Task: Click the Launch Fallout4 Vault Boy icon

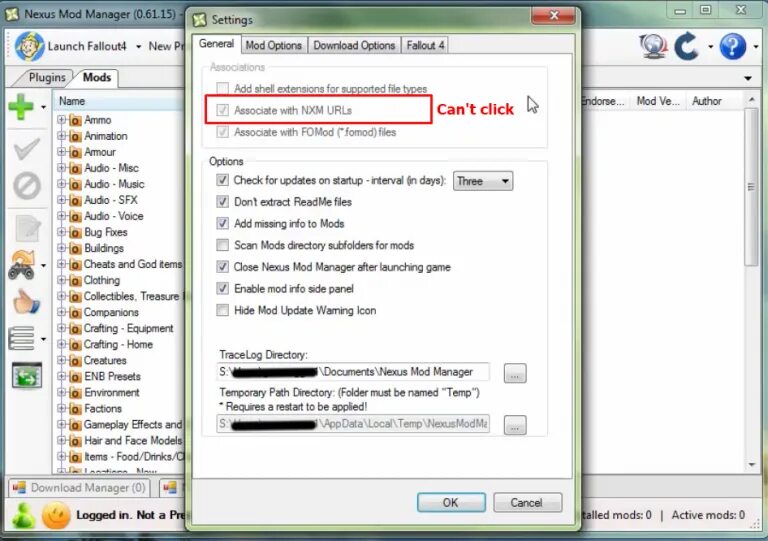Action: click(29, 47)
